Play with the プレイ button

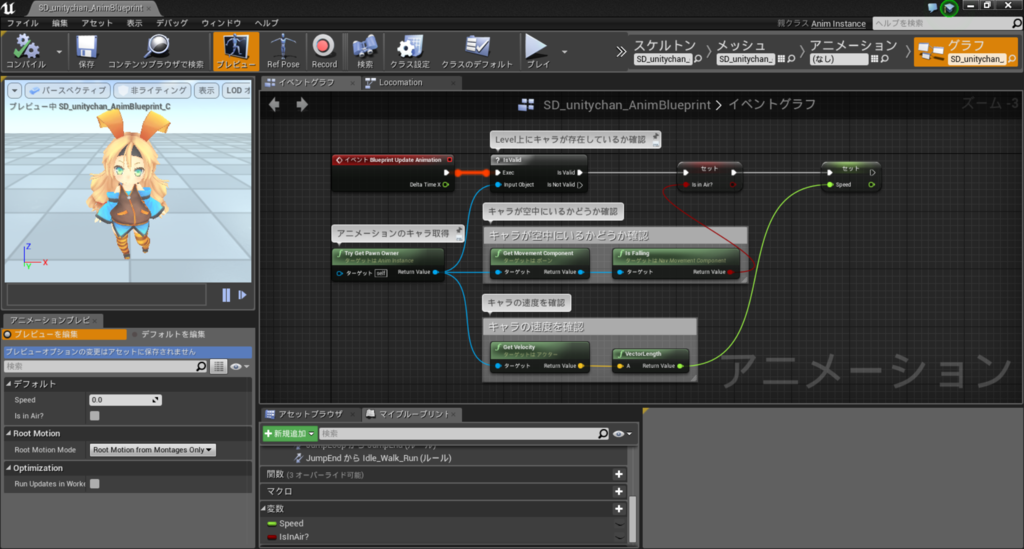pyautogui.click(x=537, y=52)
